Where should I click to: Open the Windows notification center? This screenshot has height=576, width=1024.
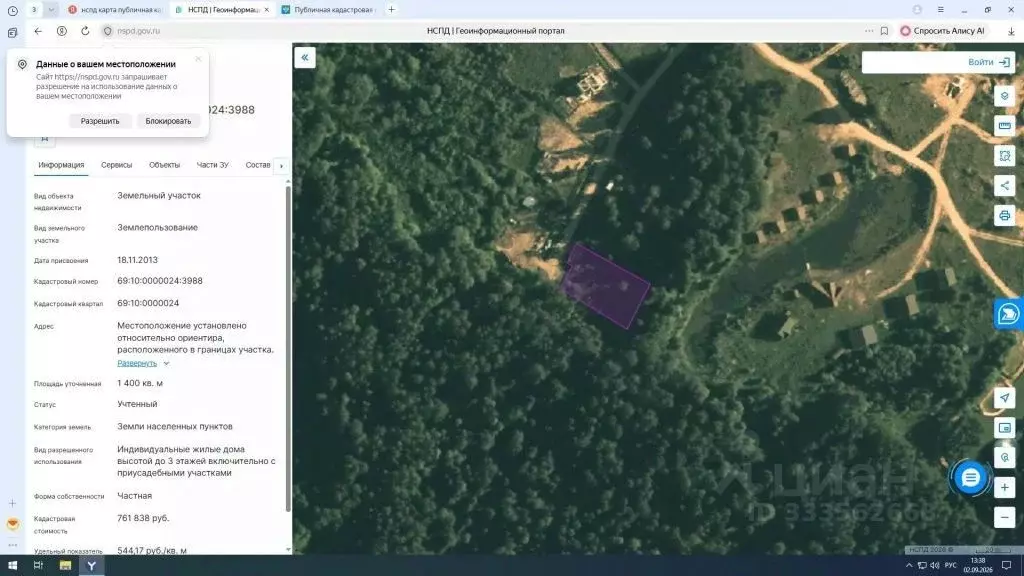tap(1007, 566)
